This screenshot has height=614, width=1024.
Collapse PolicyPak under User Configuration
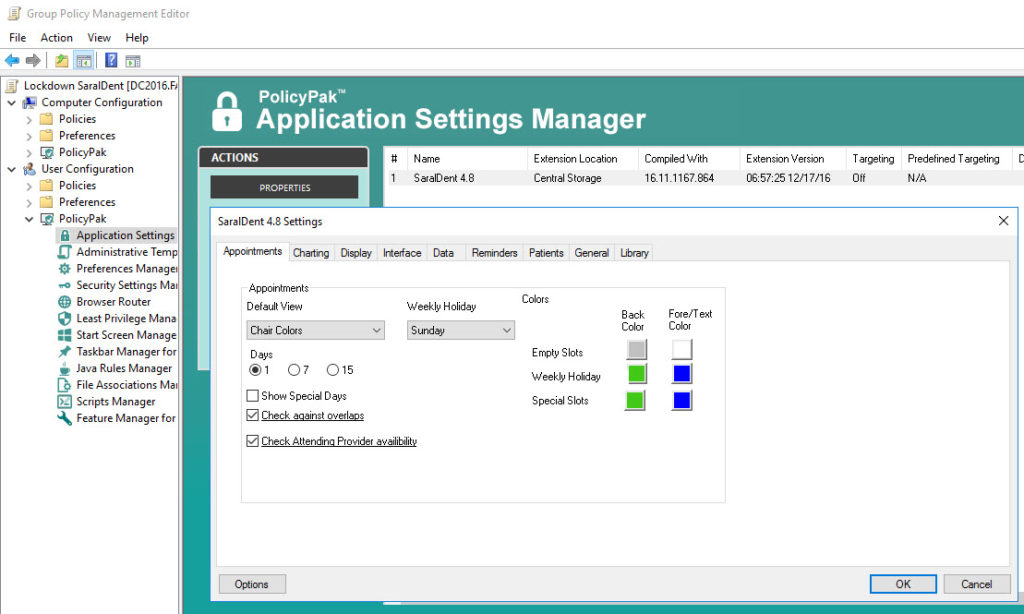point(29,219)
